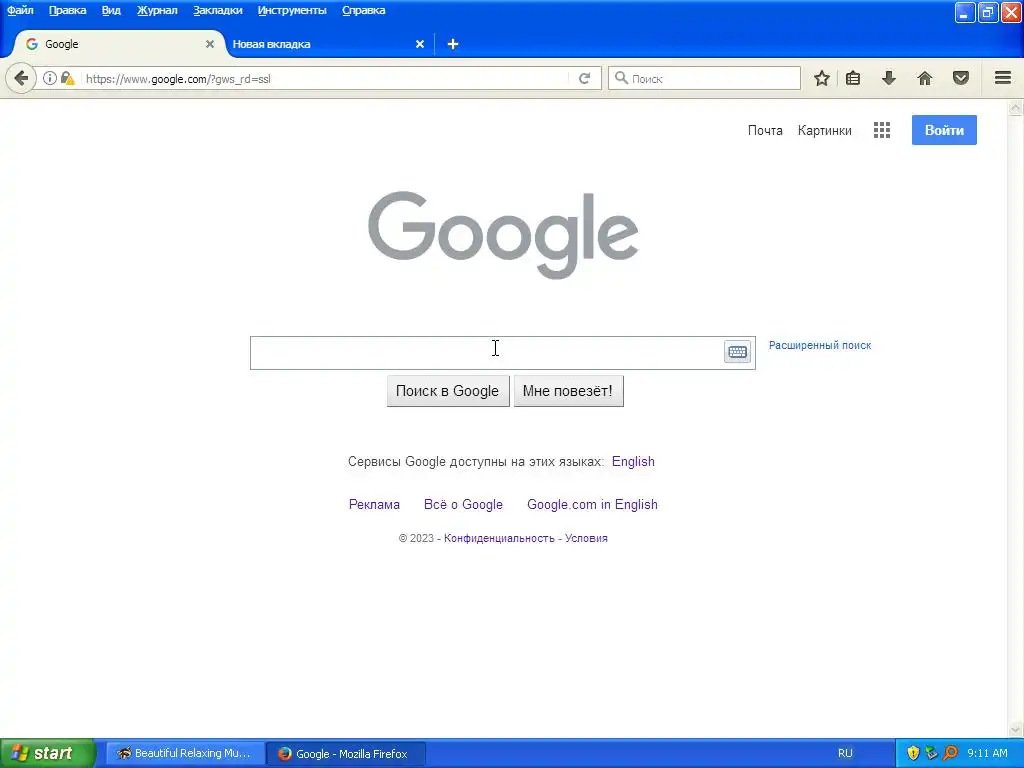Open the Всё о Google link
Image resolution: width=1024 pixels, height=768 pixels.
pos(463,504)
